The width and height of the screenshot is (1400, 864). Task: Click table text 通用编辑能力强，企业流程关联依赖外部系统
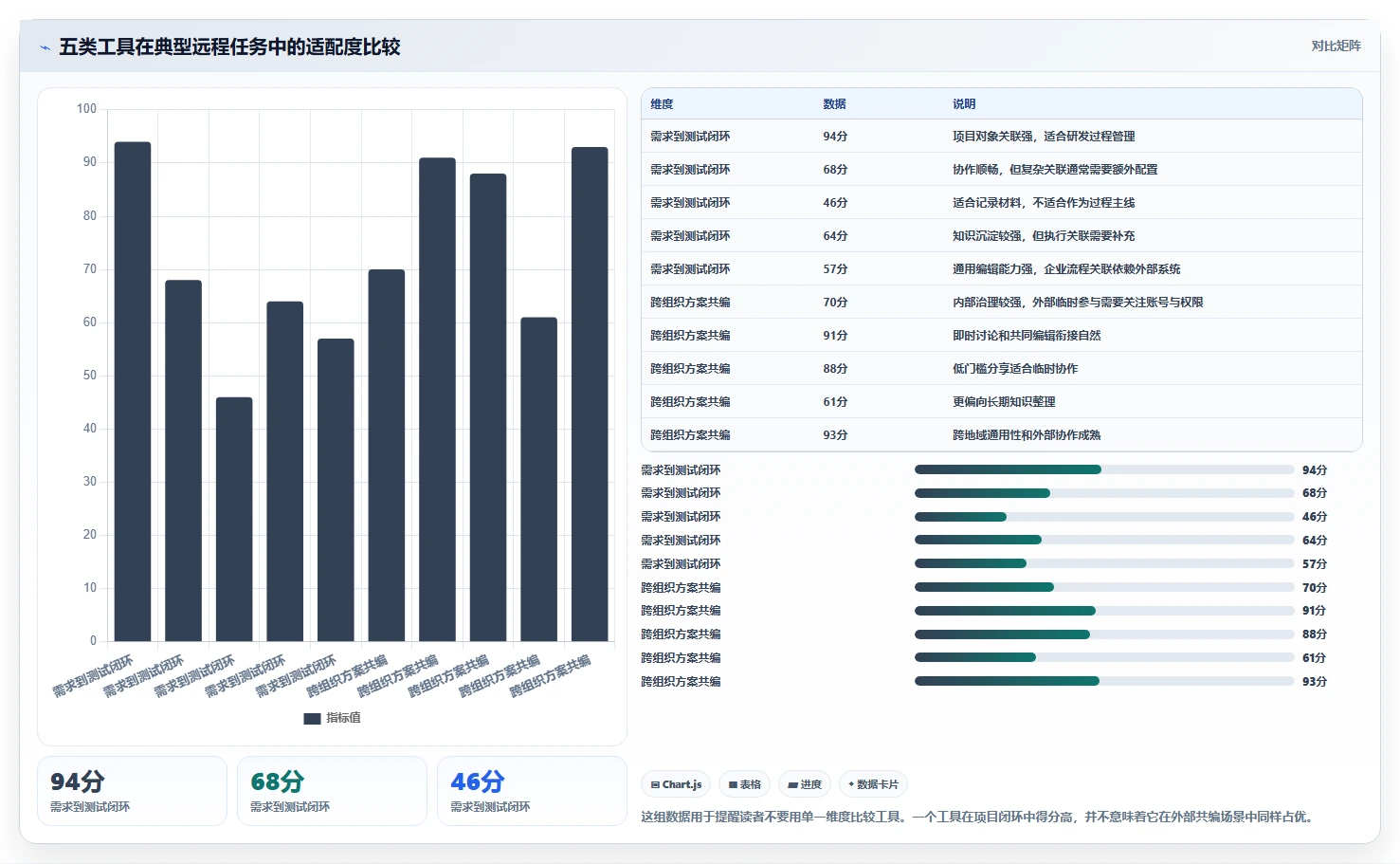tap(1066, 269)
